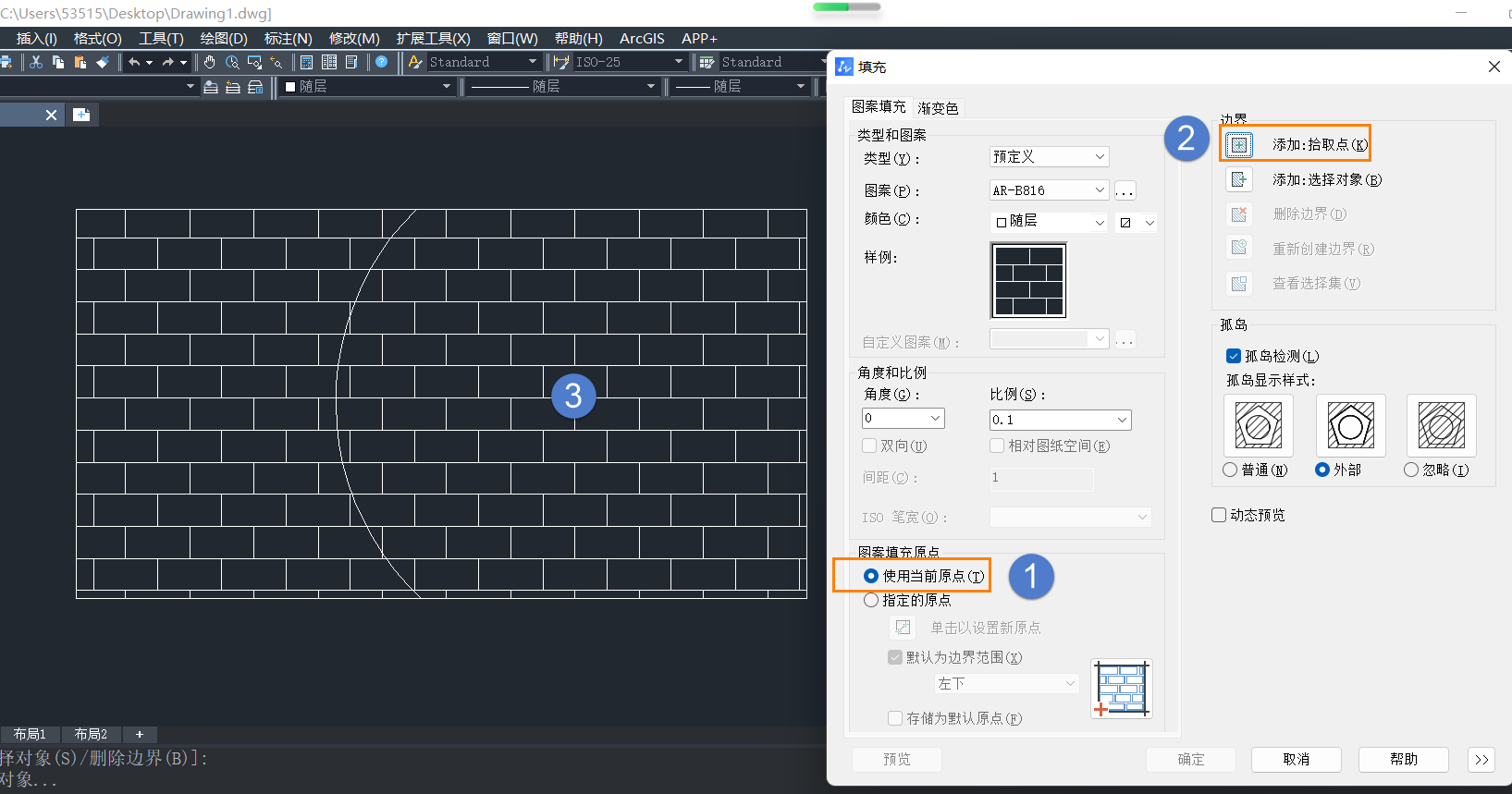Select 外部 island display style radio
Screen dimensions: 1512x794
click(x=1322, y=470)
